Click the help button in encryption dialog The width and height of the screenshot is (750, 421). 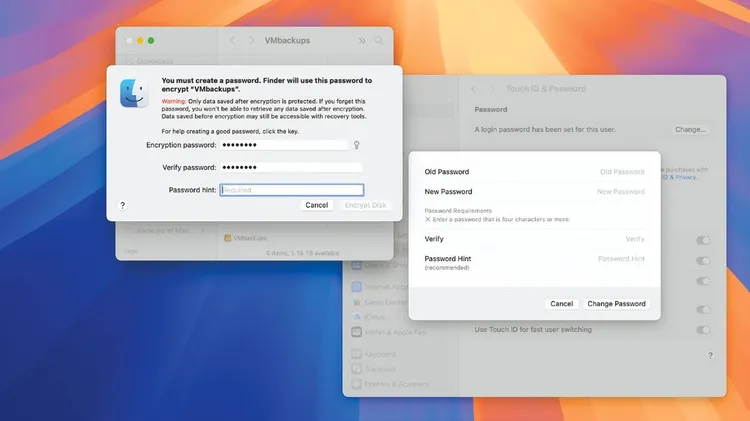point(122,205)
